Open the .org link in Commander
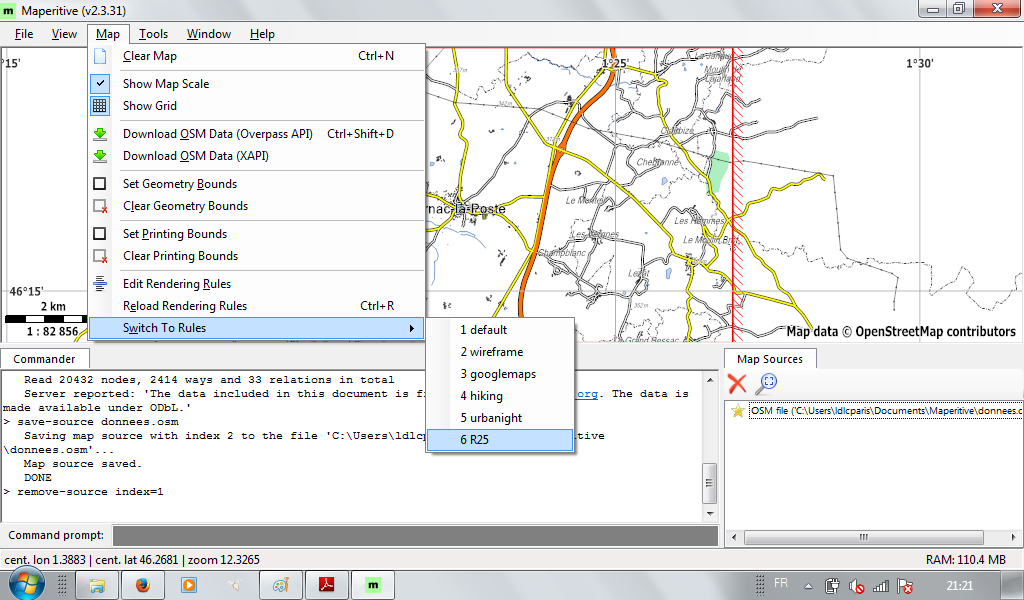Viewport: 1024px width, 600px height. pos(586,394)
